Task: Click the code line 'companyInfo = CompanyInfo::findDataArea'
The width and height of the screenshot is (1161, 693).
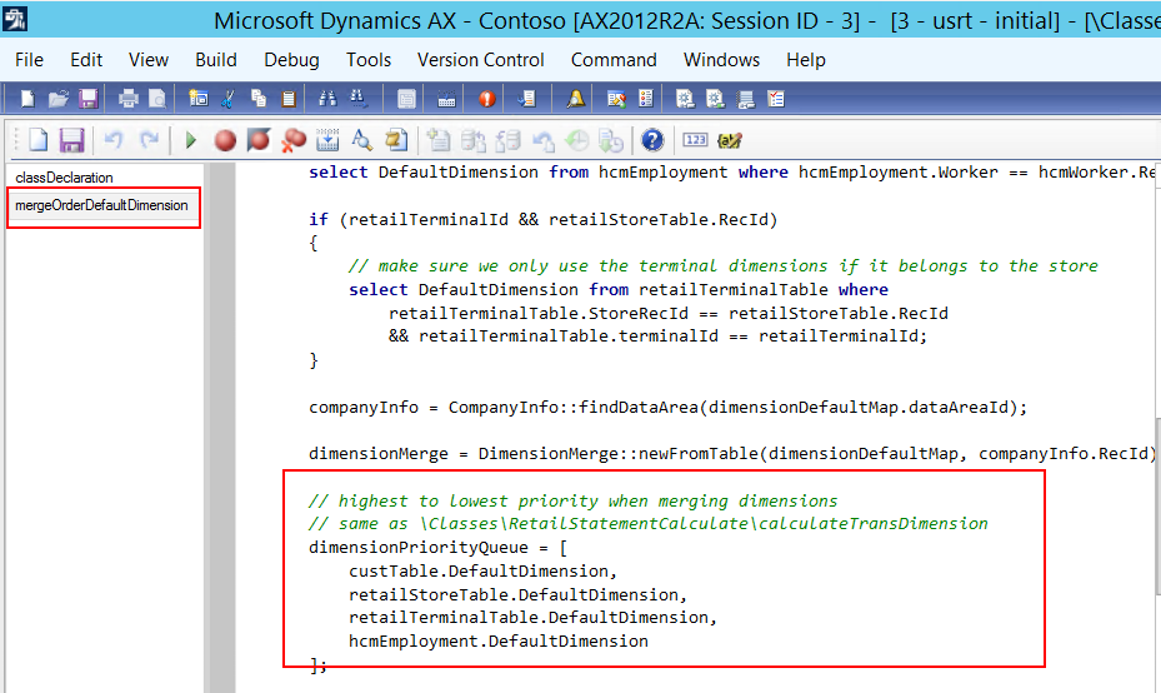Action: pyautogui.click(x=668, y=407)
